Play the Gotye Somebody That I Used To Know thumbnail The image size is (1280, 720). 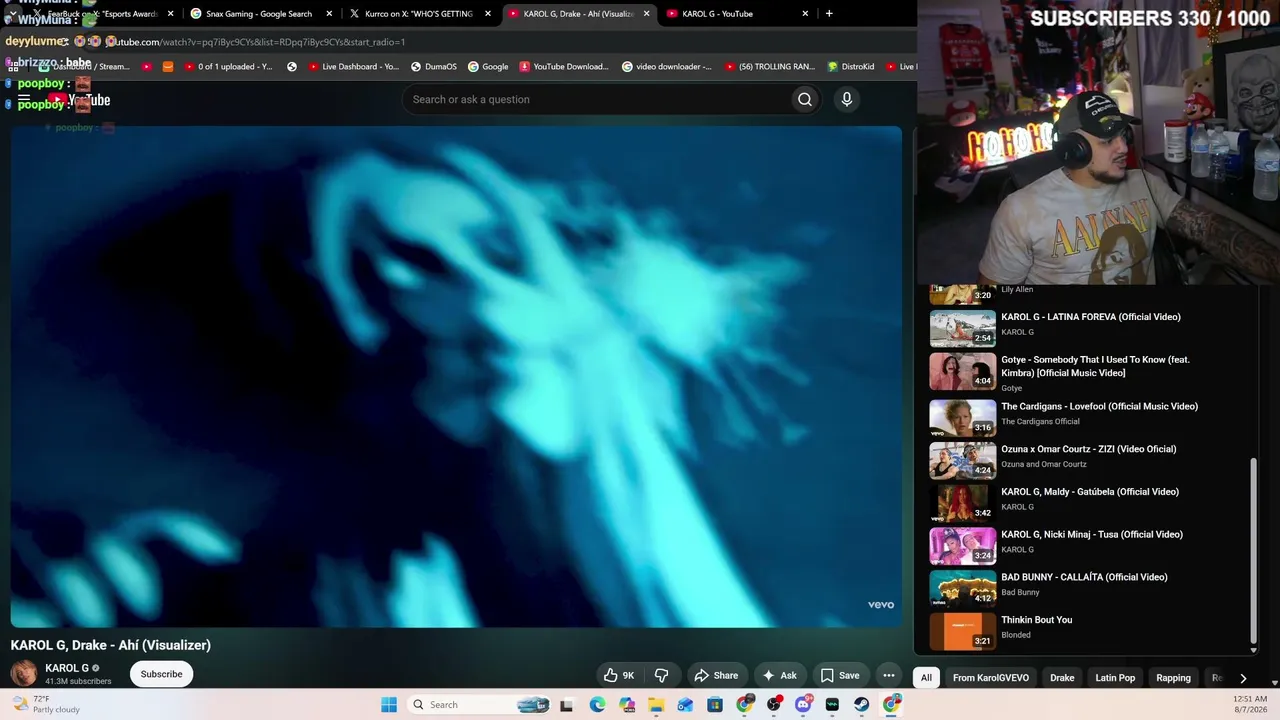click(963, 371)
